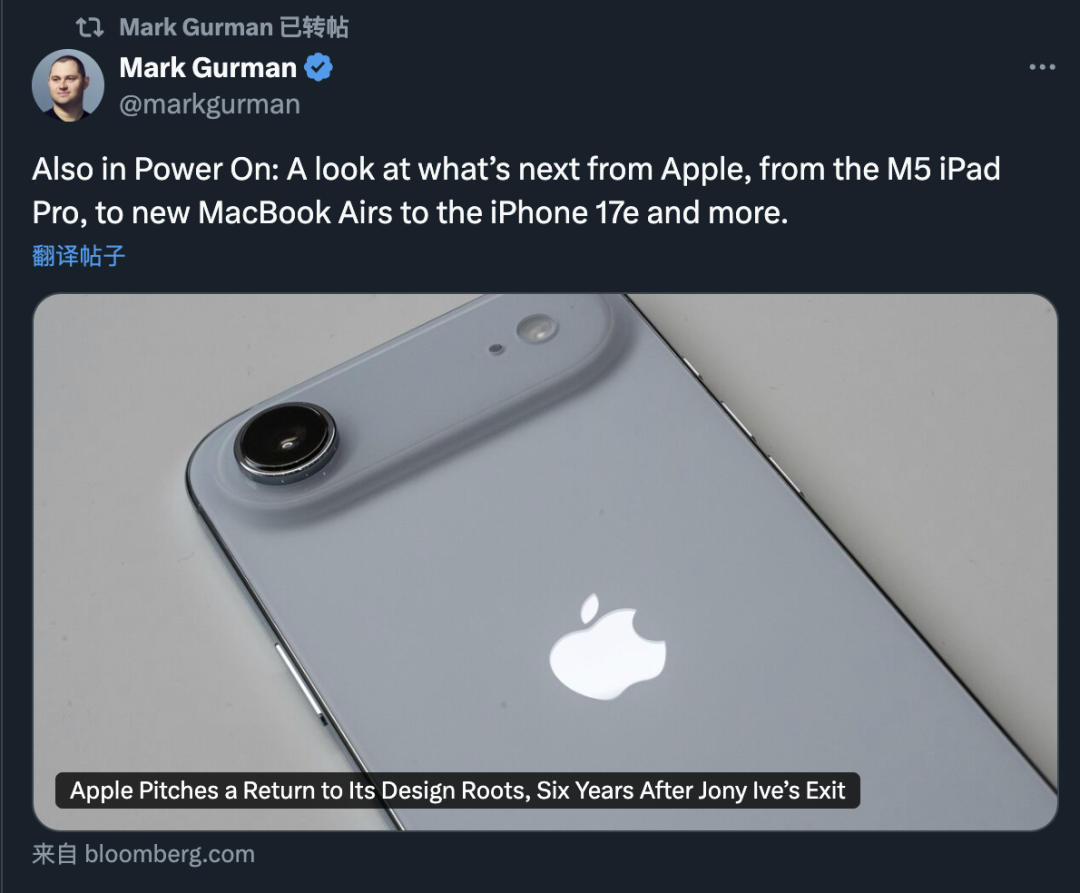
Task: Click the "Mark Gurman 已转帖" repost label
Action: click(x=234, y=28)
